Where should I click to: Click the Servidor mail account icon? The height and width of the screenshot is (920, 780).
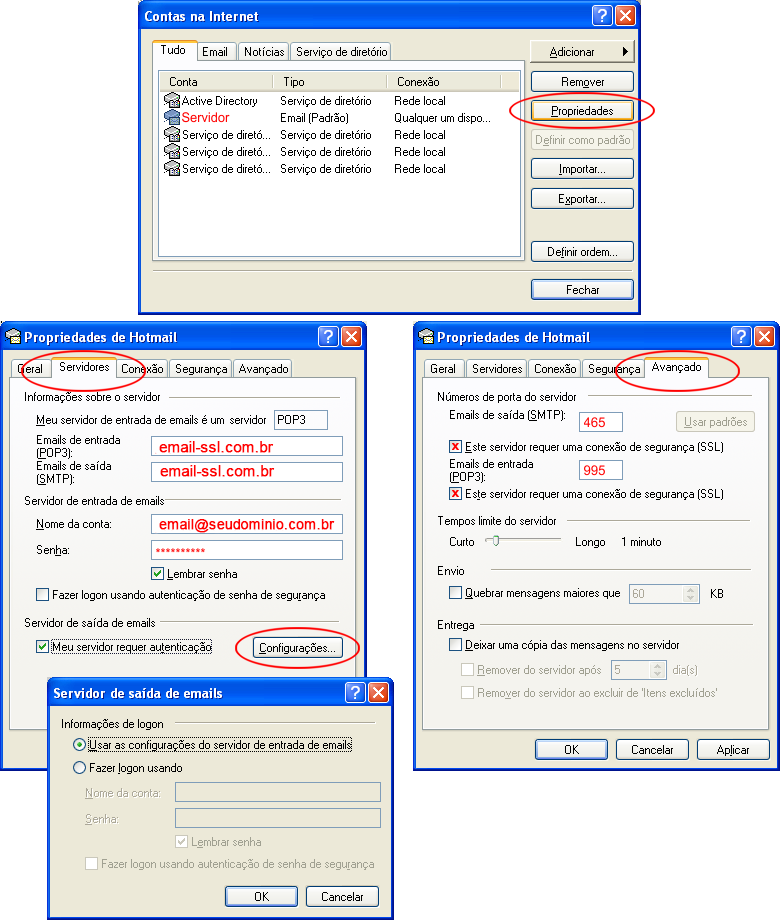[x=171, y=117]
